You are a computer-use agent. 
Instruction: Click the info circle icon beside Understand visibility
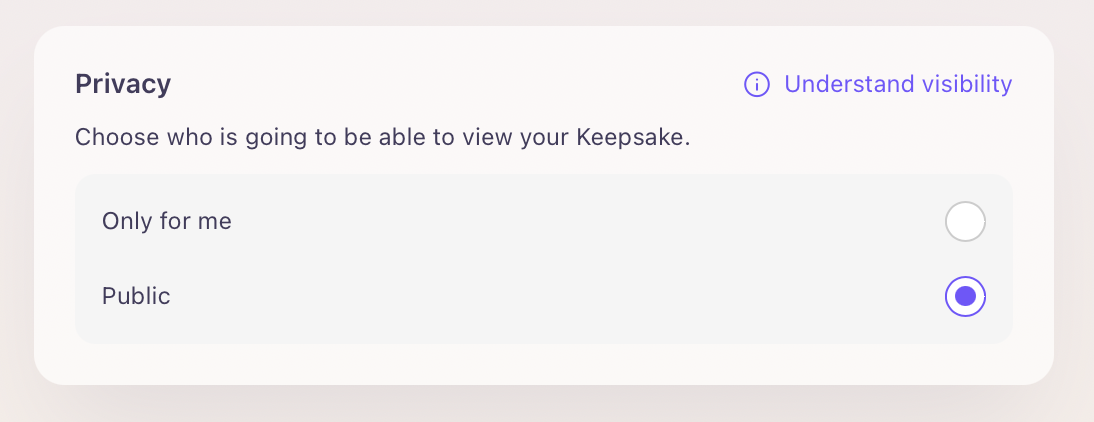[757, 85]
